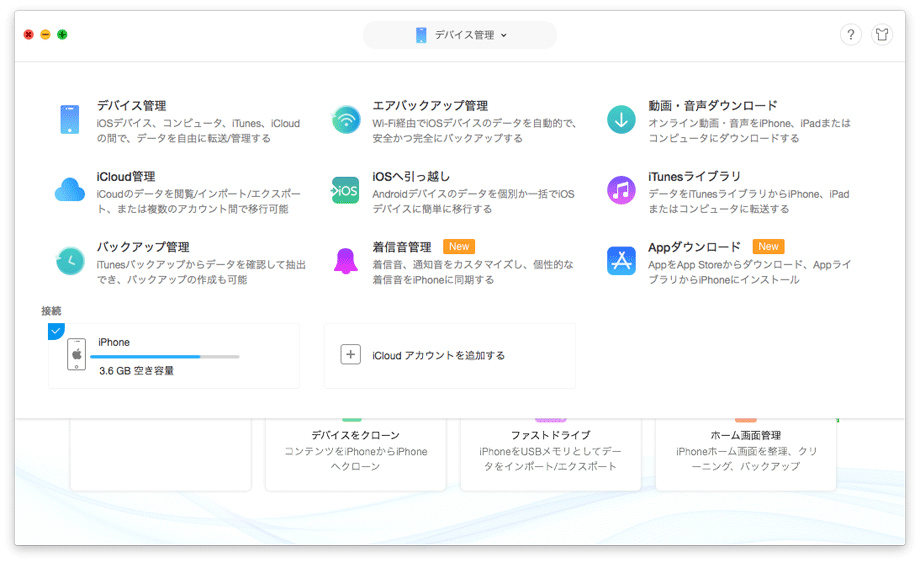Click the 接続 section heading

coord(51,311)
